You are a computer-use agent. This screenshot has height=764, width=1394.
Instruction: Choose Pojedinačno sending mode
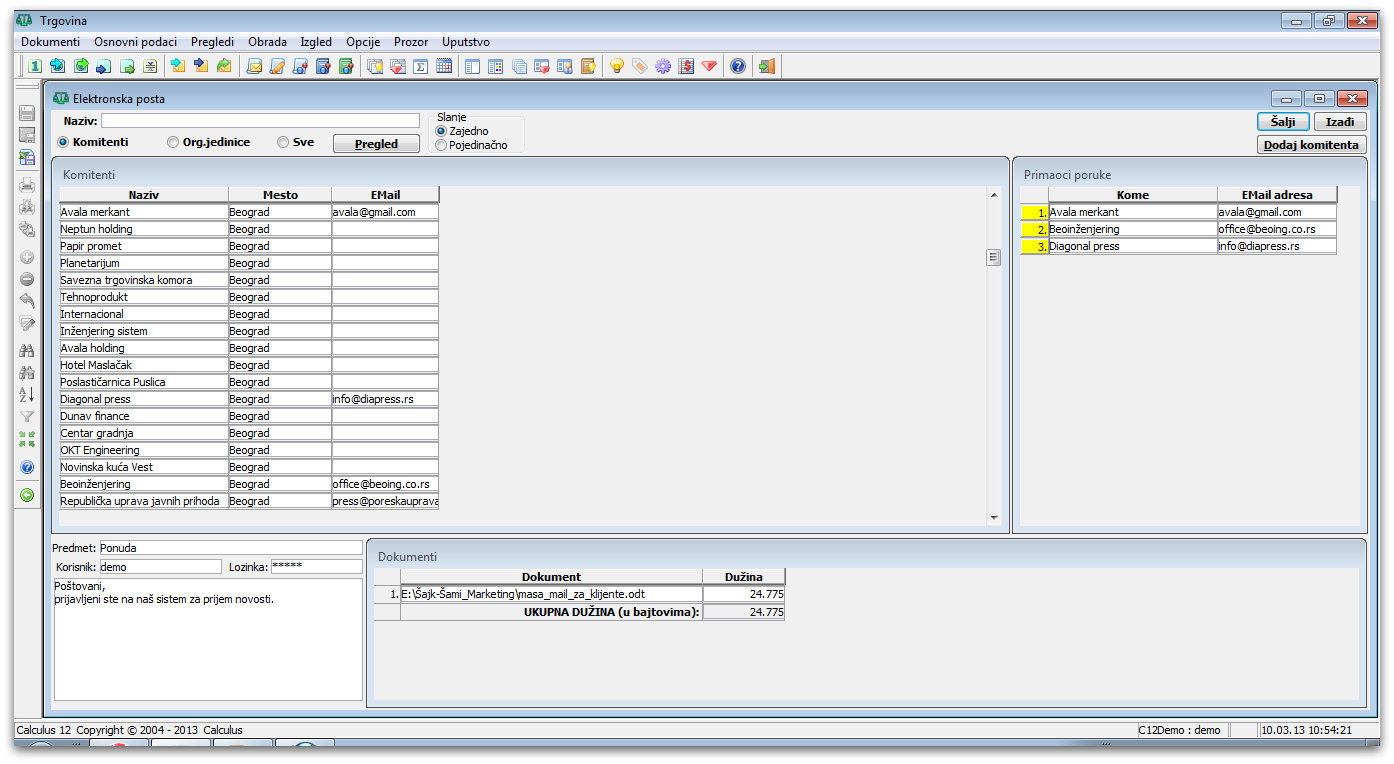(441, 145)
